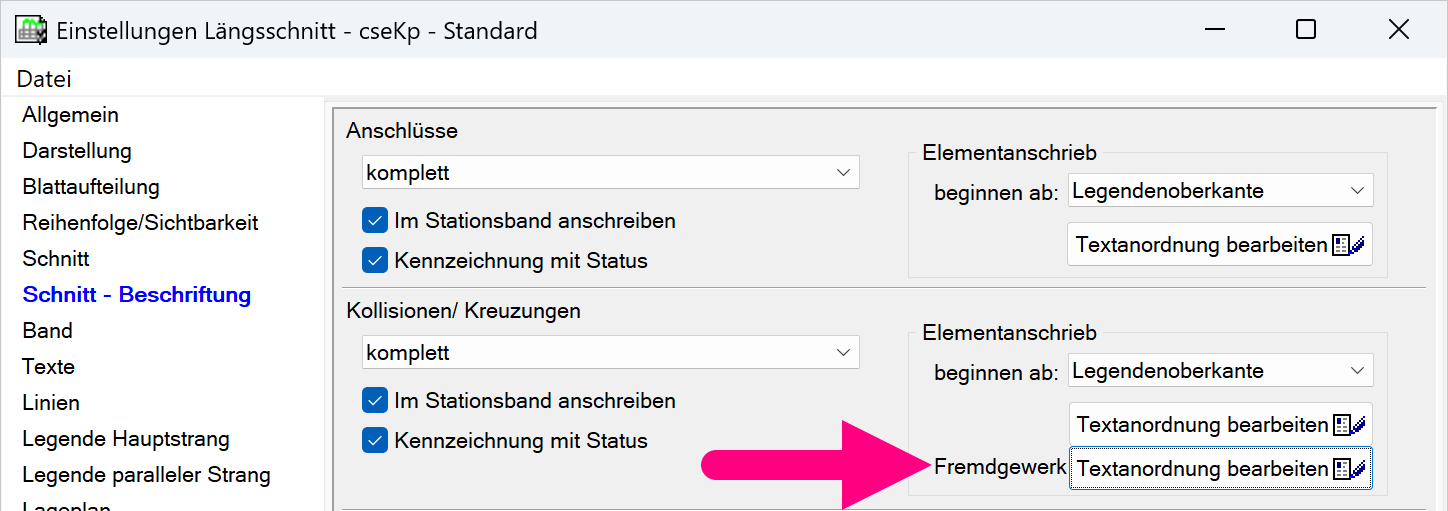1448x511 pixels.
Task: Open the Datei menu
Action: 44,79
